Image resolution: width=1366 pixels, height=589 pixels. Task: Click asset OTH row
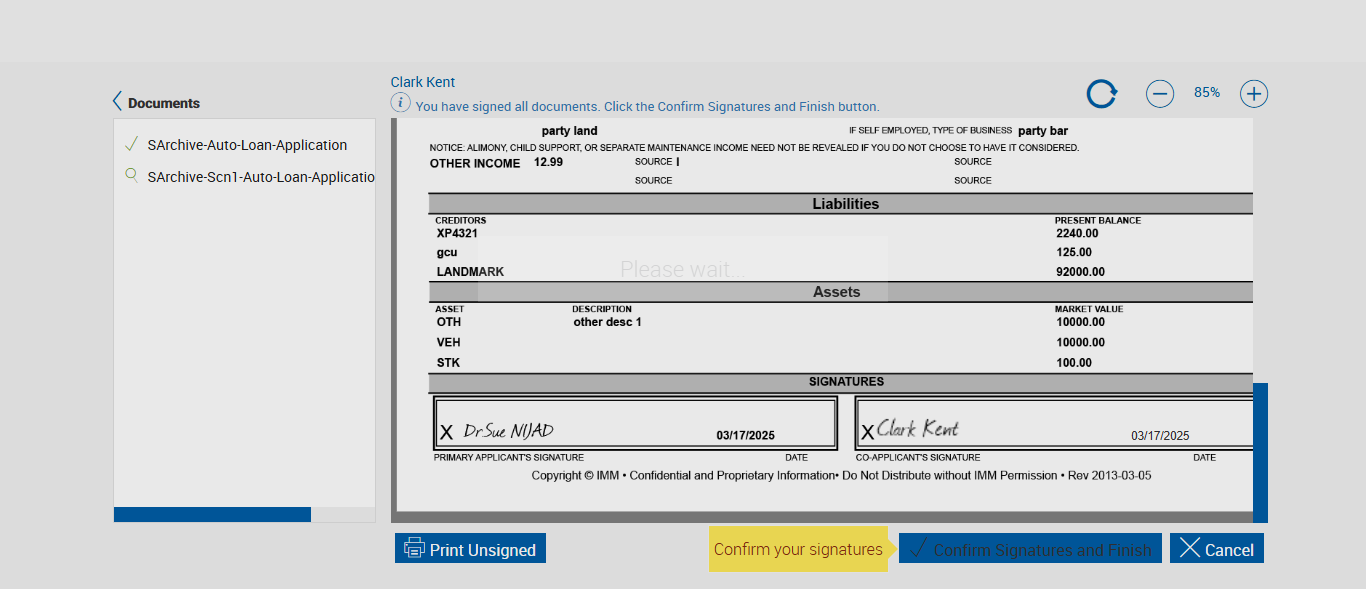[449, 322]
